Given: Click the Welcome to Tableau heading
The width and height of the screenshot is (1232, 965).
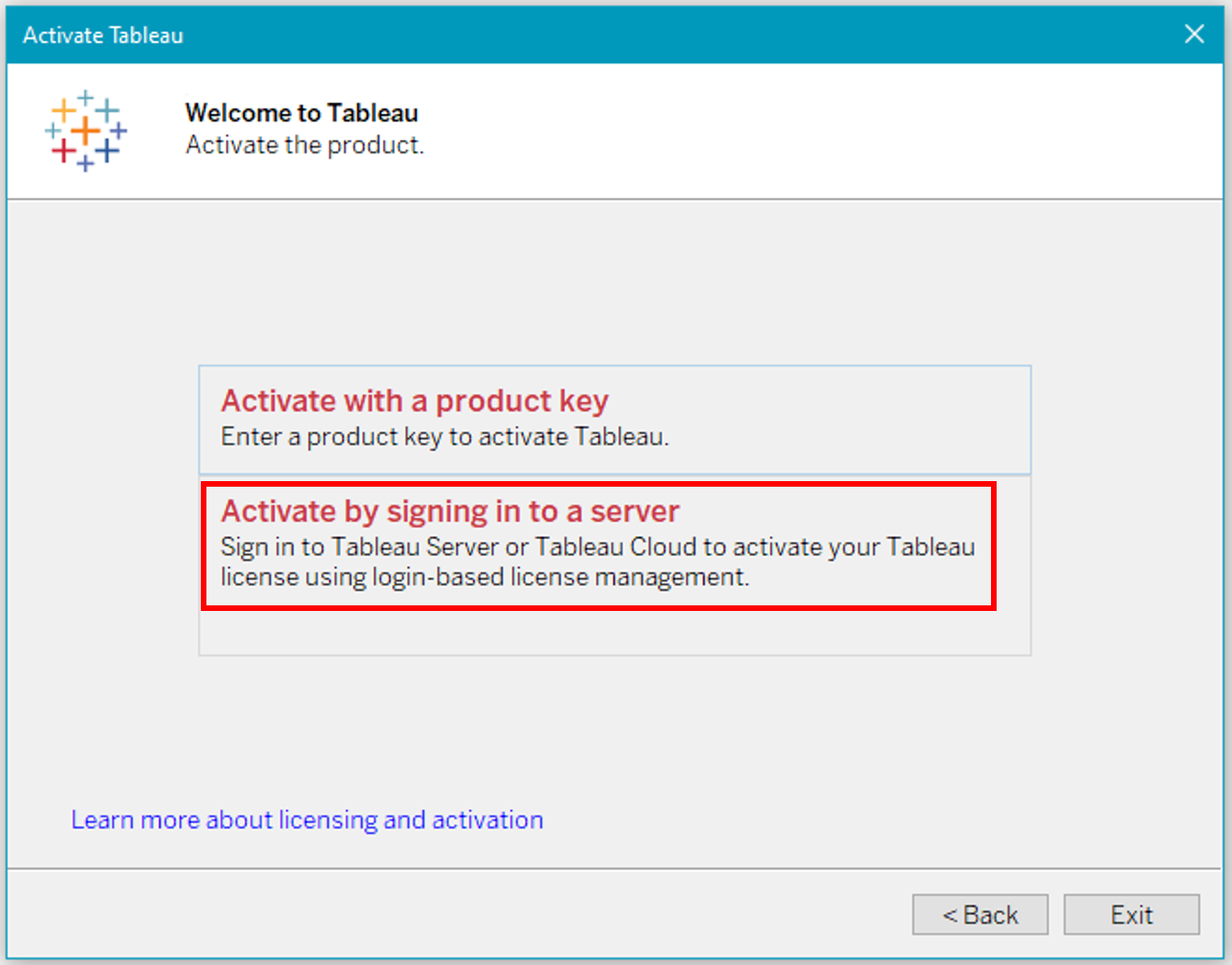Looking at the screenshot, I should 302,113.
